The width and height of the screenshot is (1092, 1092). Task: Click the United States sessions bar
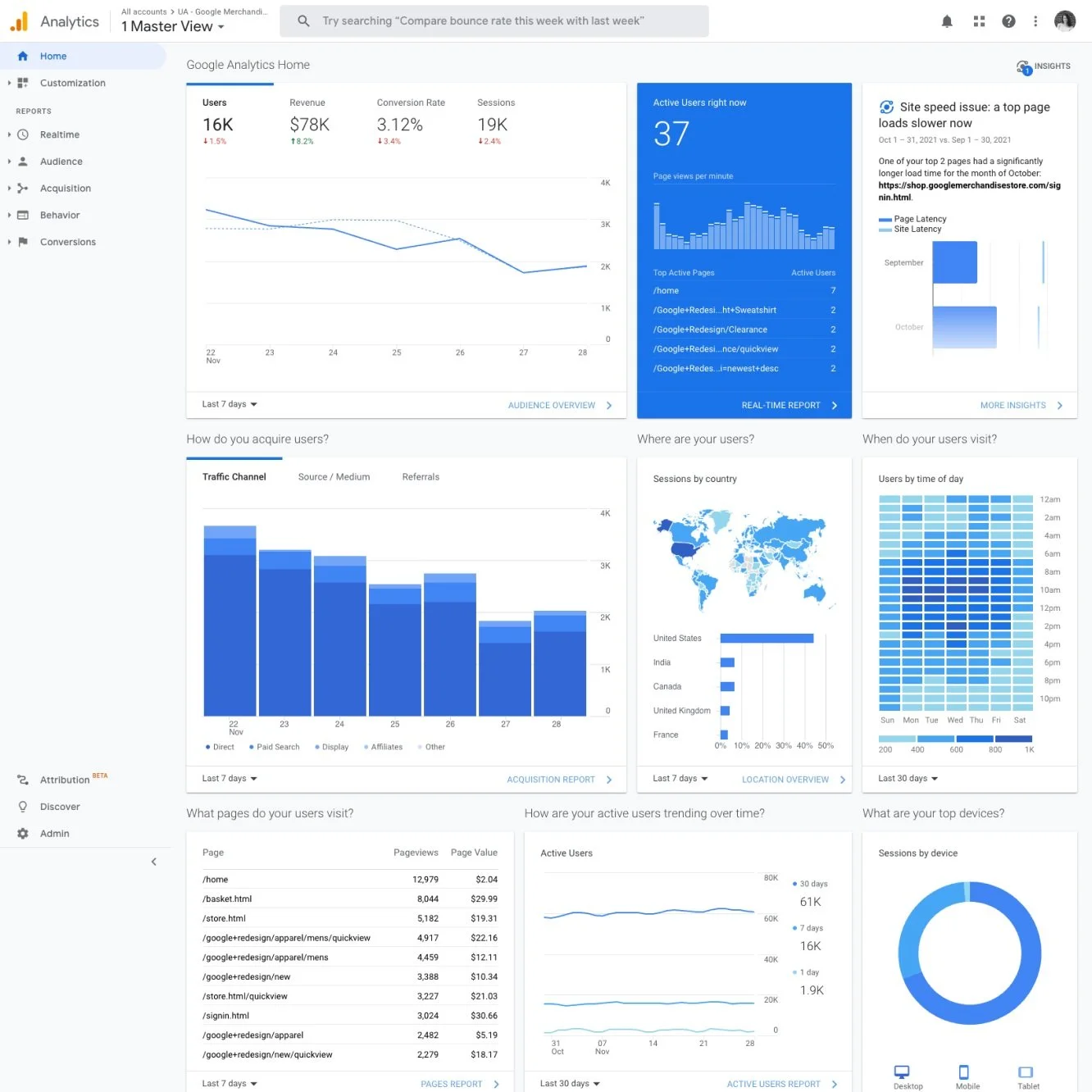point(767,639)
